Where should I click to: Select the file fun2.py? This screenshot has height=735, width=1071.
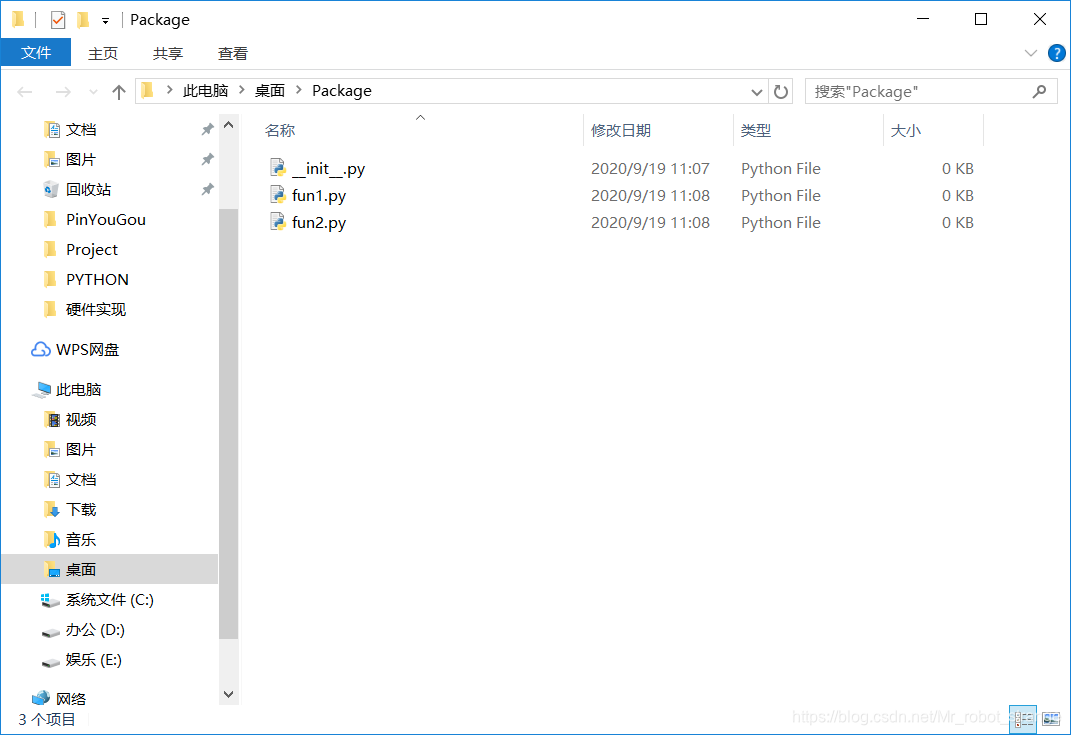[x=319, y=222]
